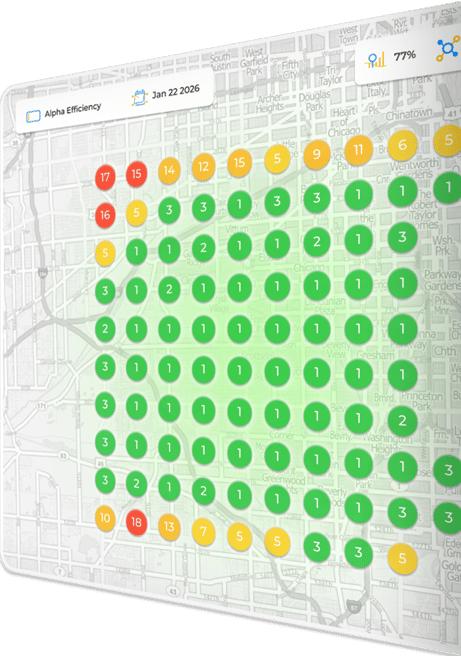
Task: Click the orange rank 9 marker
Action: pyautogui.click(x=317, y=154)
